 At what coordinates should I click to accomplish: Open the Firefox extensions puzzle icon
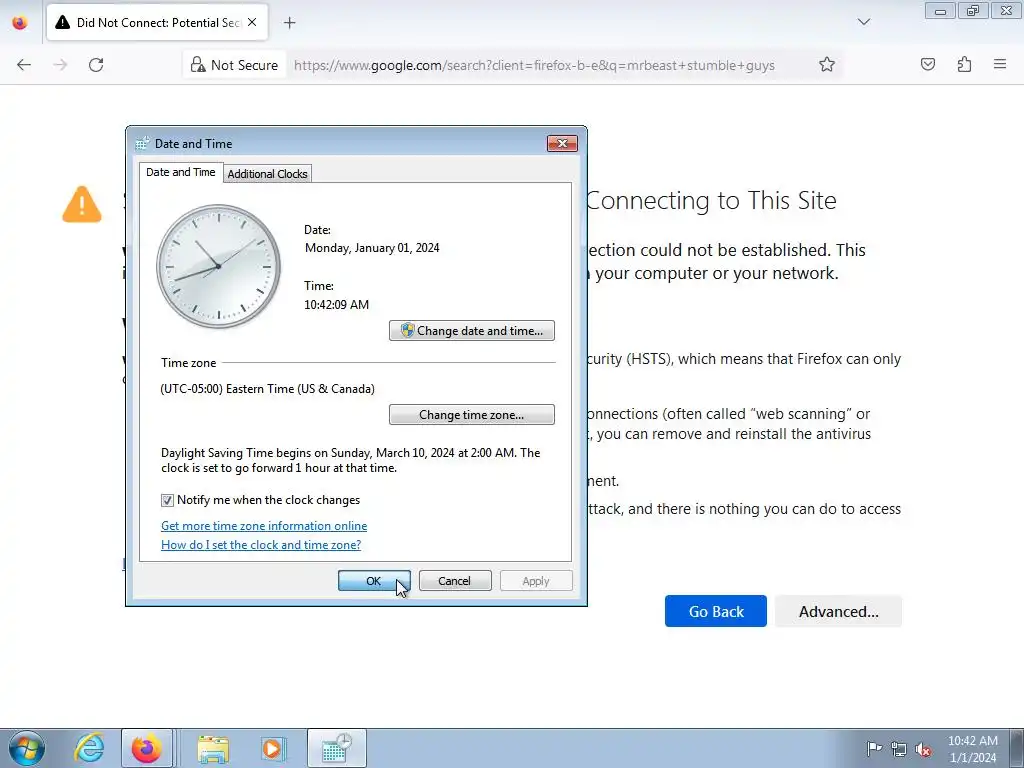click(964, 64)
